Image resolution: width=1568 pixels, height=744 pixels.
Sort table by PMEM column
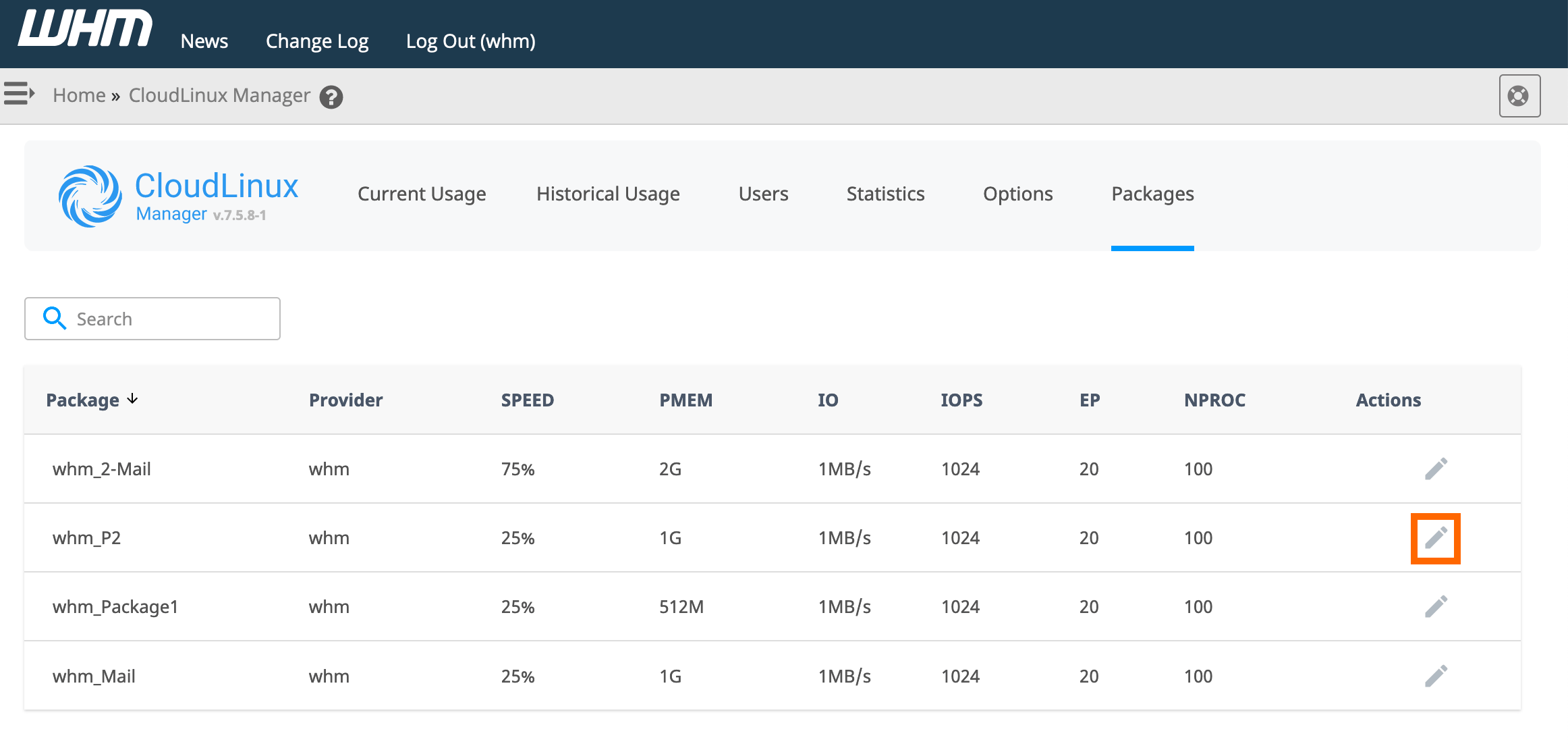click(x=685, y=400)
